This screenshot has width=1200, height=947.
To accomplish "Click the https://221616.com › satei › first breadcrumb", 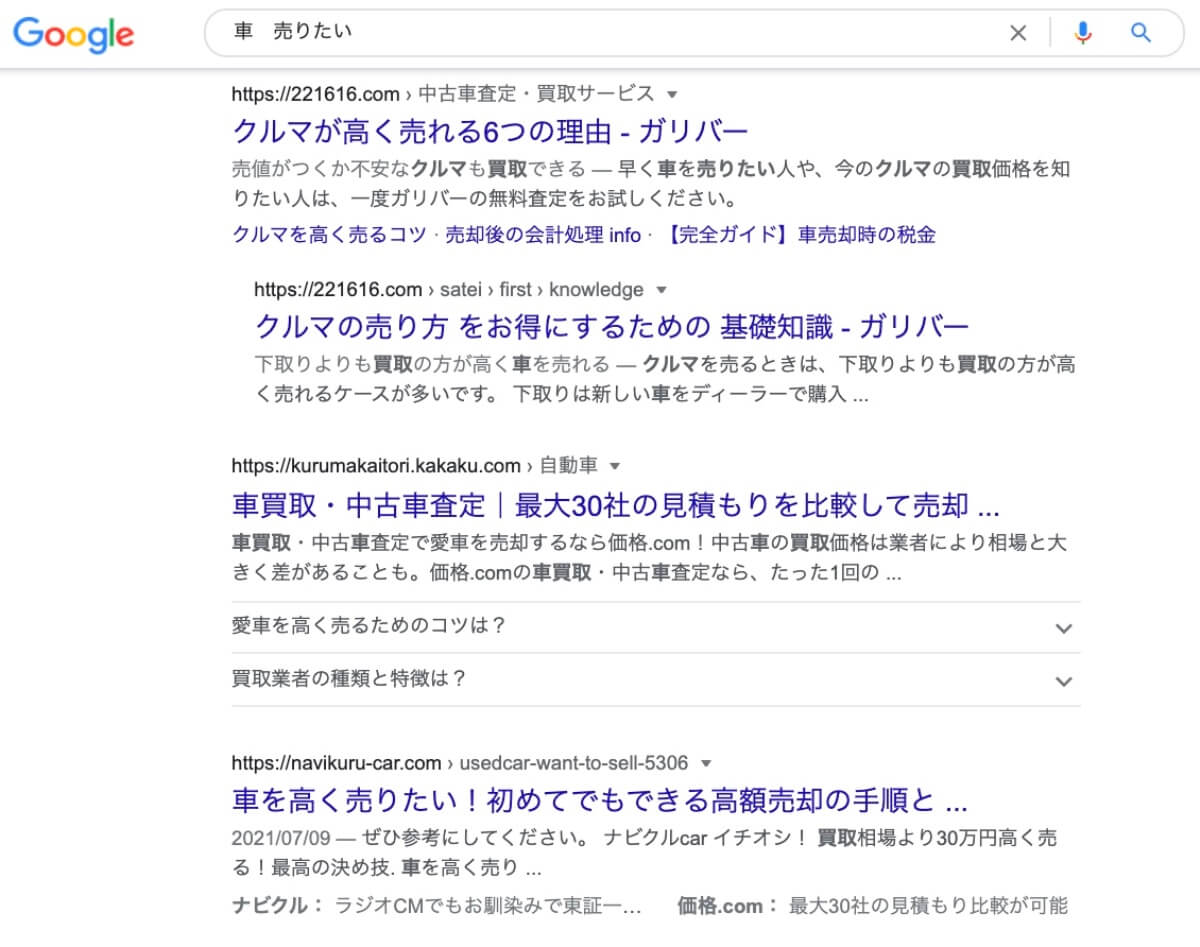I will [449, 290].
